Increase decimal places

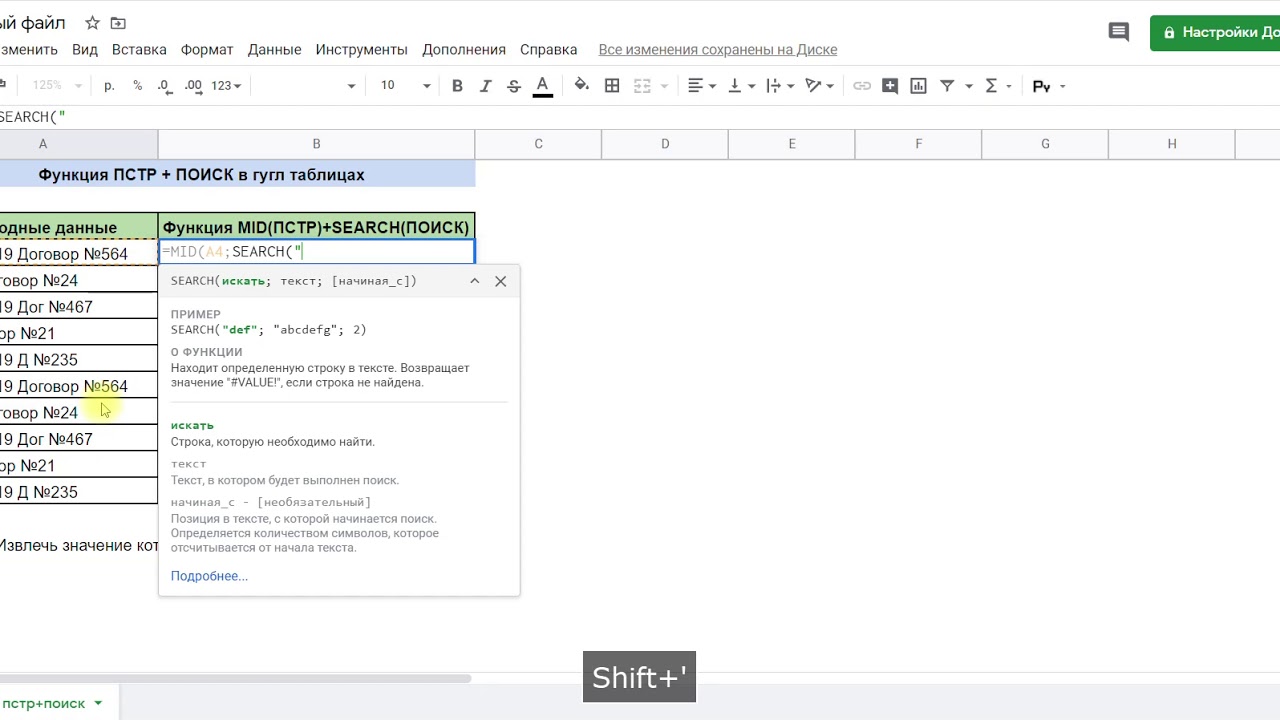pyautogui.click(x=193, y=86)
